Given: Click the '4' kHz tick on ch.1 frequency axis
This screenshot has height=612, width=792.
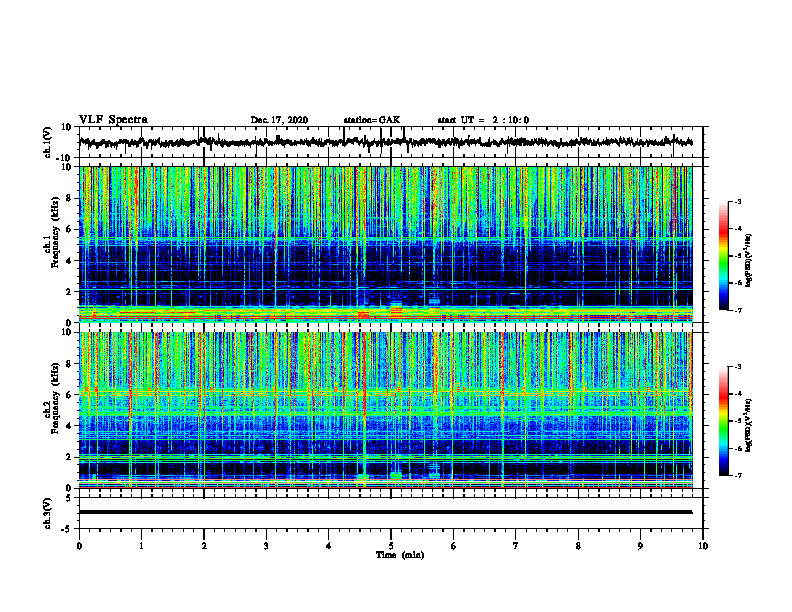Looking at the screenshot, I should pos(70,261).
